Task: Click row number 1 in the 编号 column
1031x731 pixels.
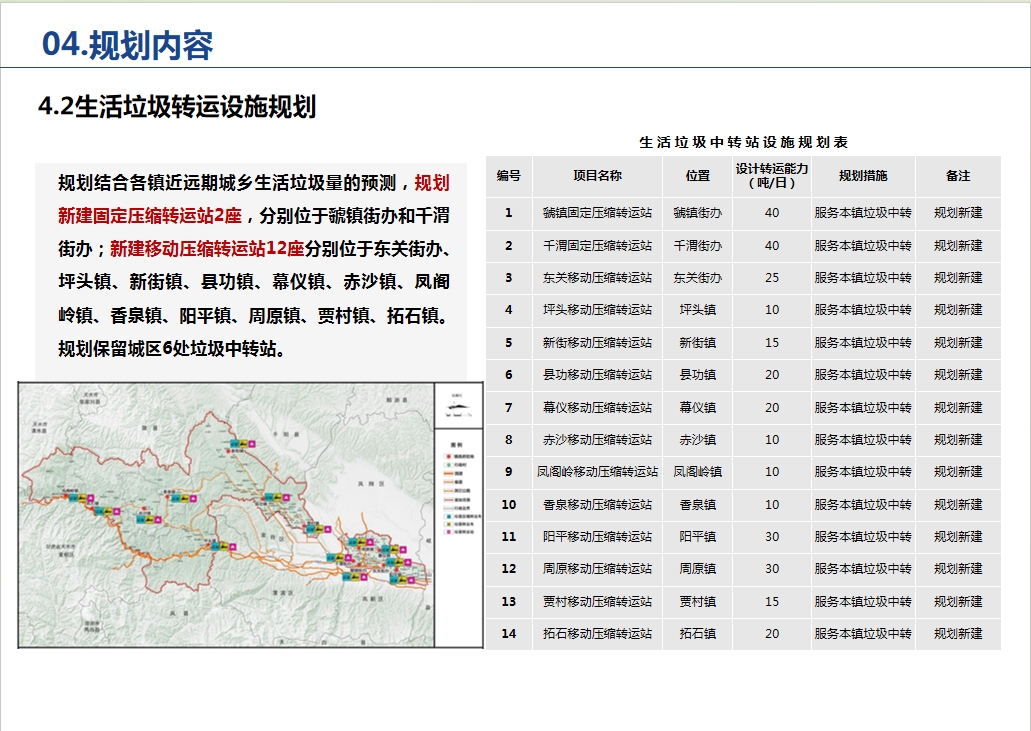Action: tap(508, 213)
